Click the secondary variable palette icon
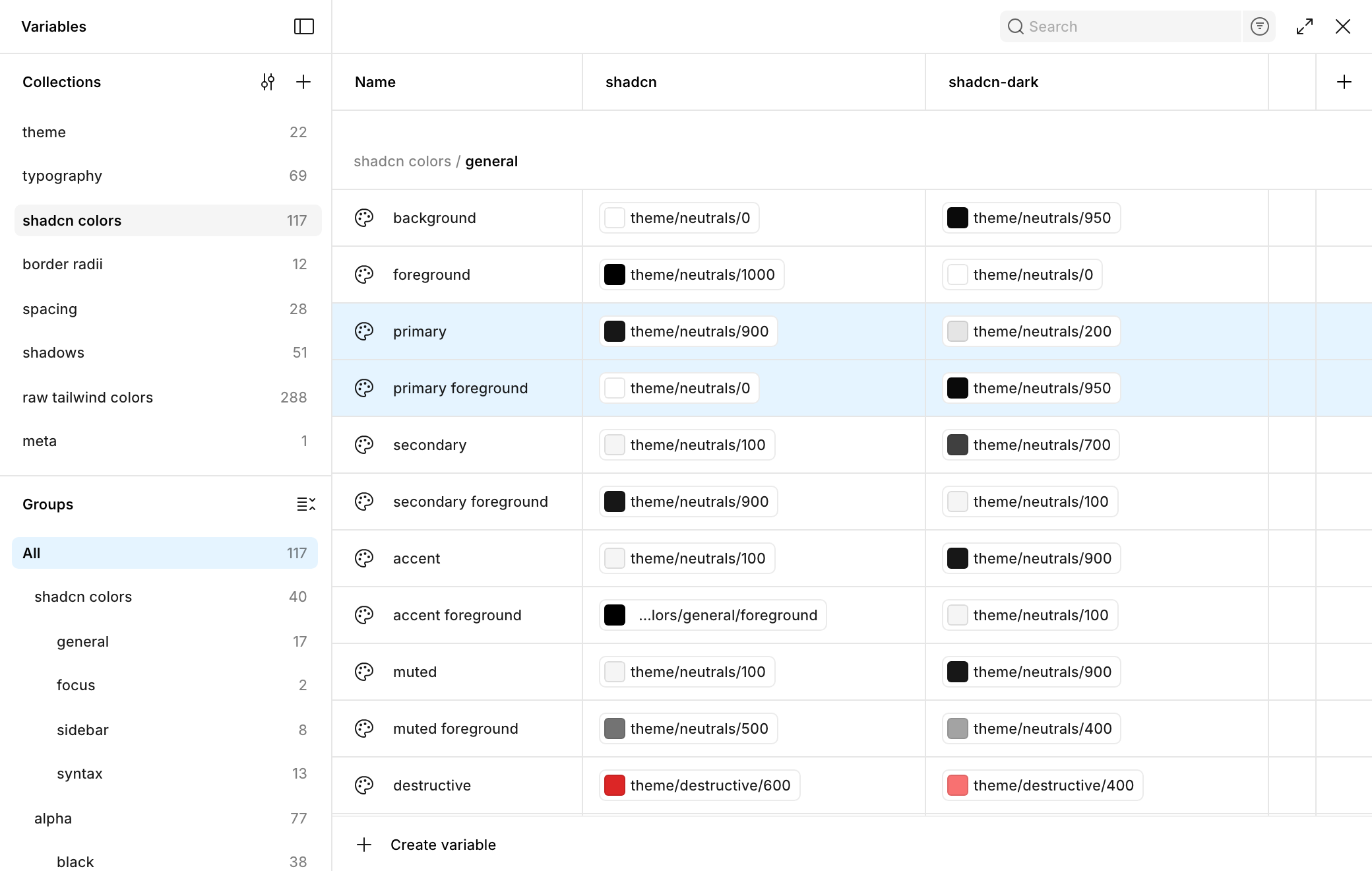The height and width of the screenshot is (871, 1372). point(364,445)
